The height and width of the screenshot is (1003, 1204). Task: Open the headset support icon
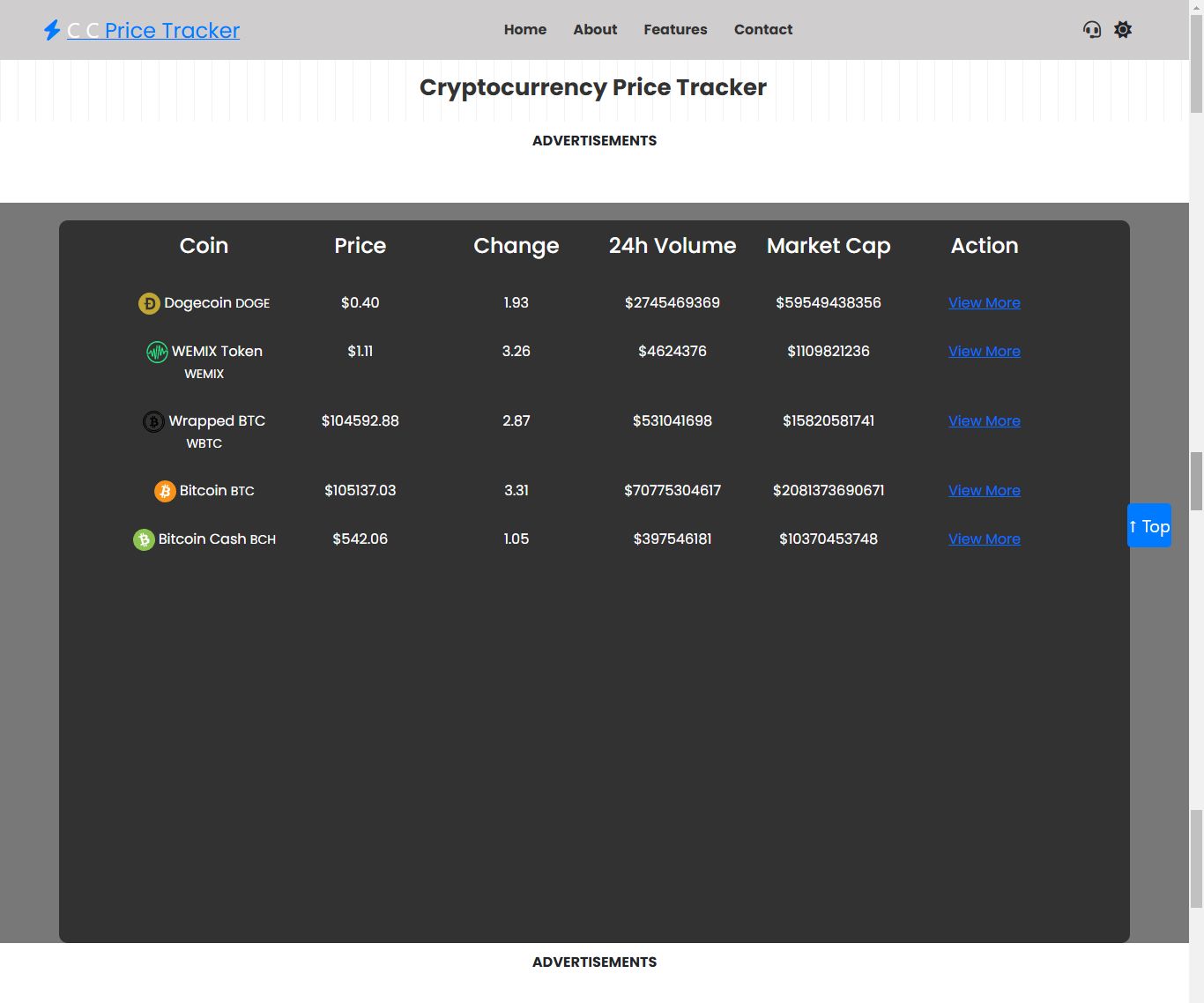[x=1092, y=30]
